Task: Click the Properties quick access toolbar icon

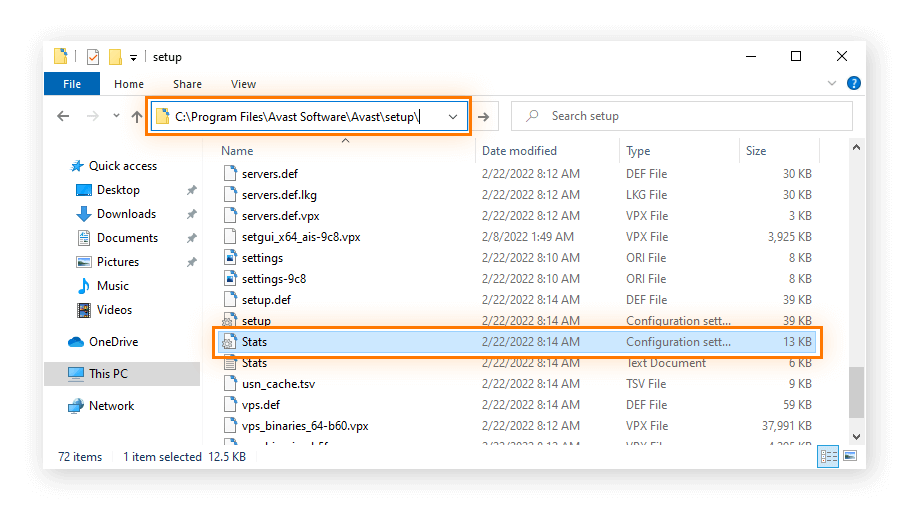Action: click(x=93, y=57)
